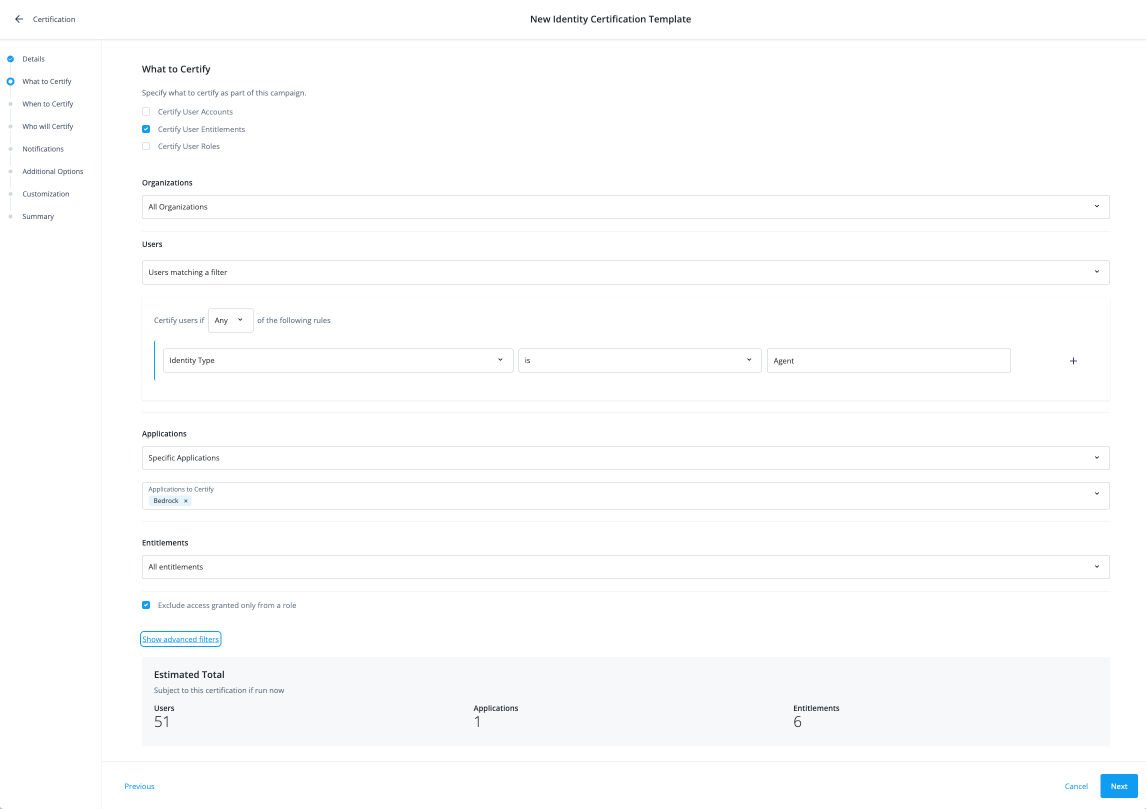This screenshot has height=809, width=1146.
Task: Click the Next button
Action: tap(1119, 786)
